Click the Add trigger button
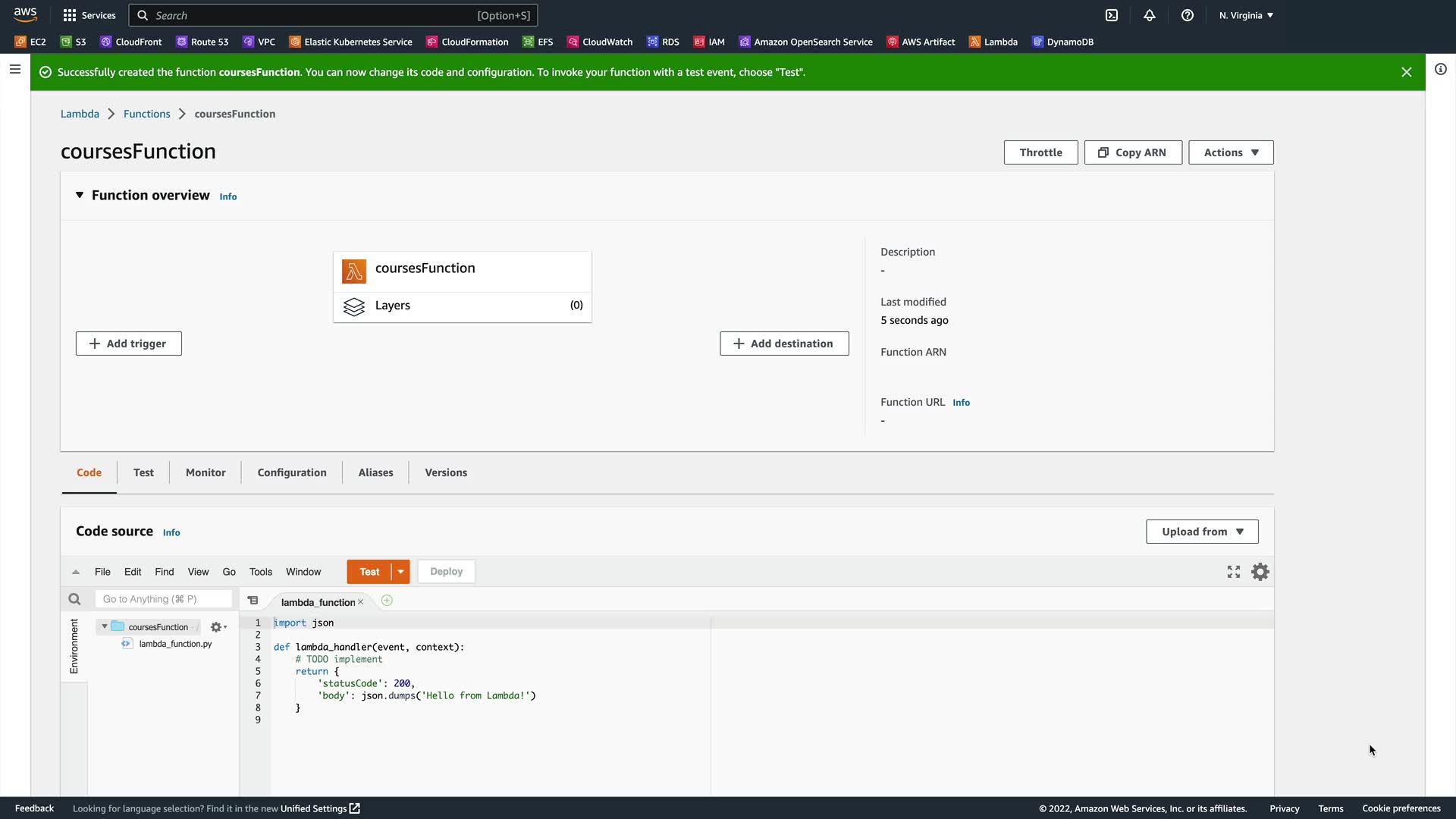 pyautogui.click(x=128, y=344)
